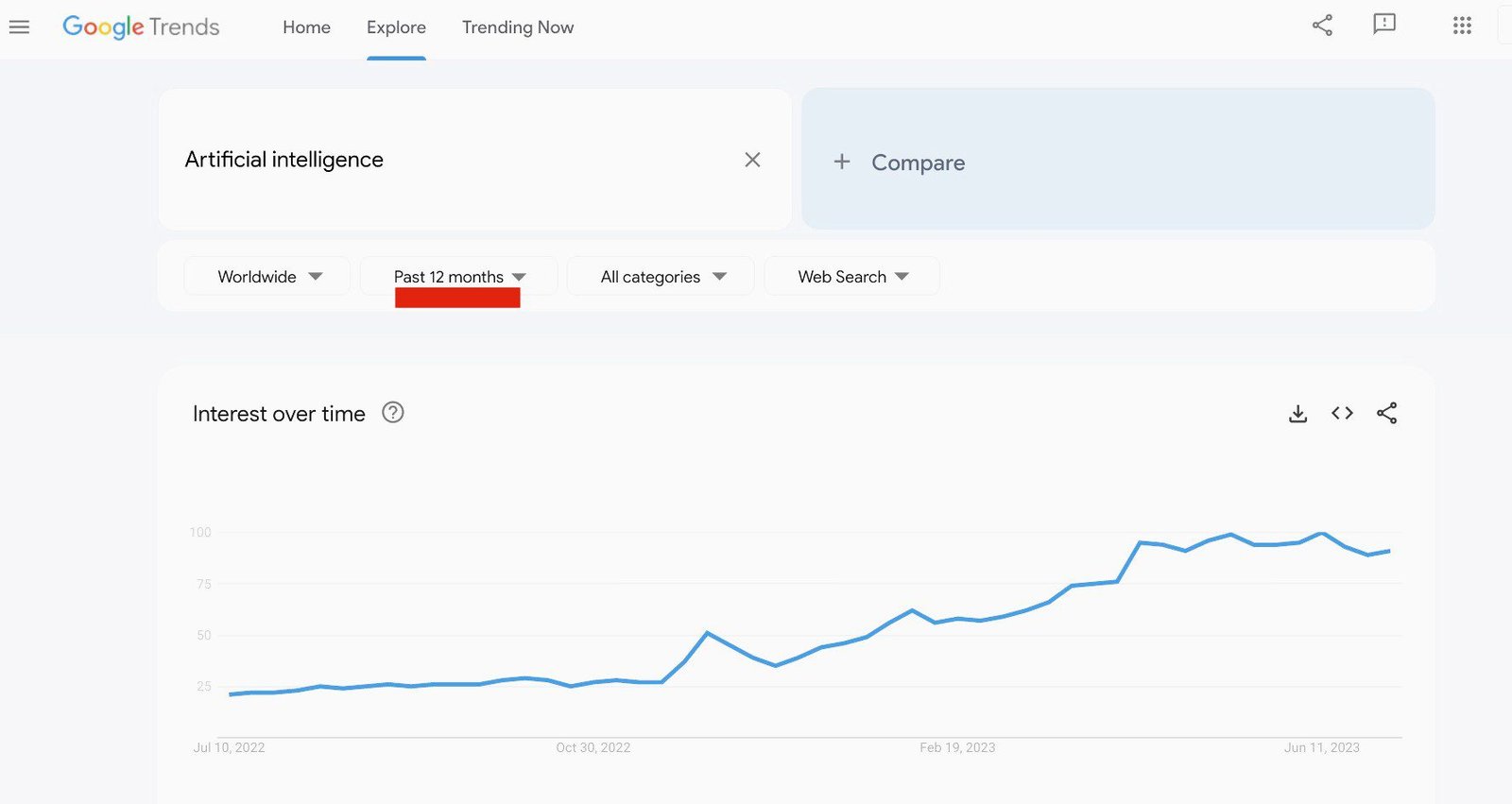Share the Interest over time chart
The image size is (1512, 804).
[1386, 413]
